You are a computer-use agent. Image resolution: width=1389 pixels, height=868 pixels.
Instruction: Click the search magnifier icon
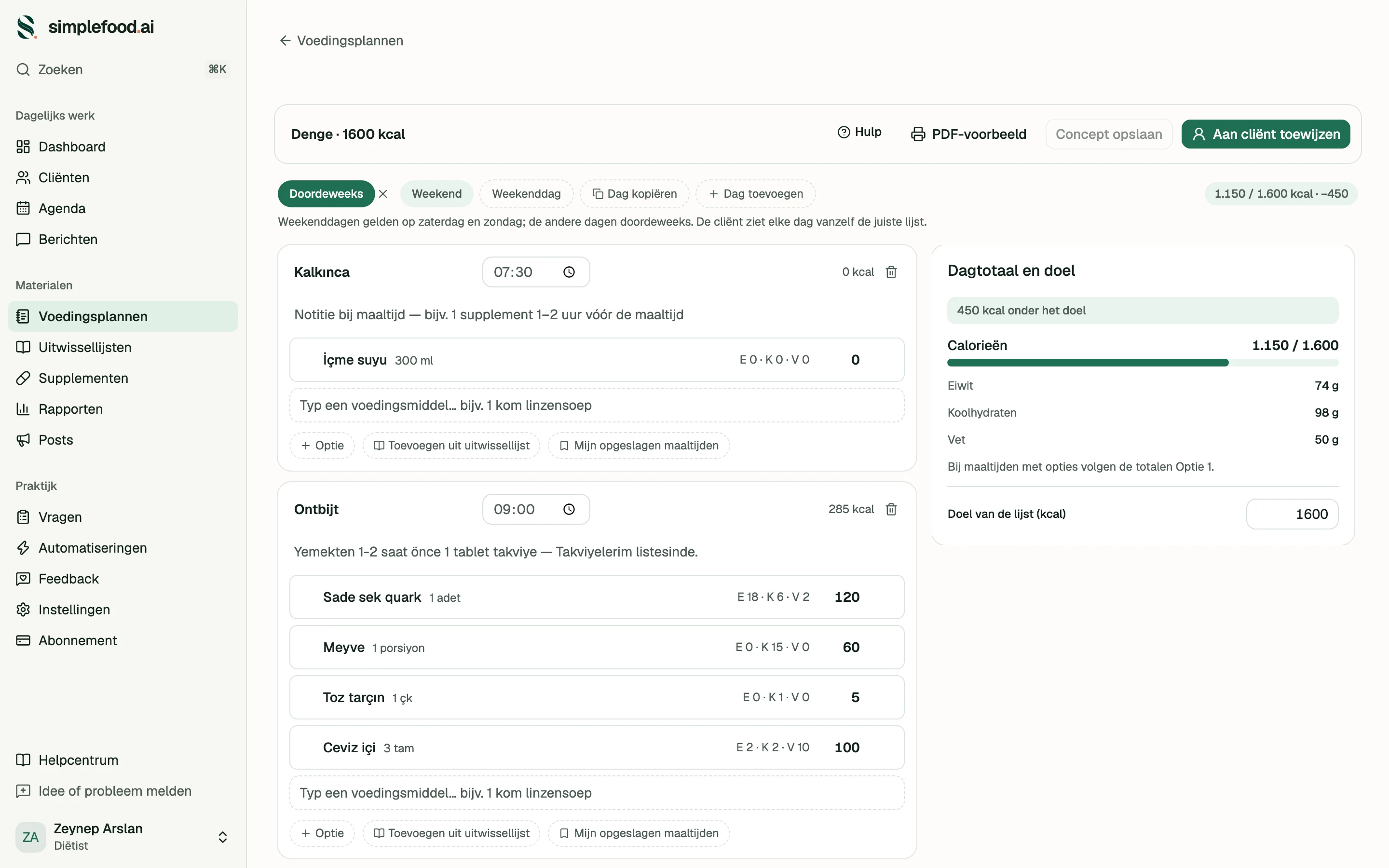(23, 69)
